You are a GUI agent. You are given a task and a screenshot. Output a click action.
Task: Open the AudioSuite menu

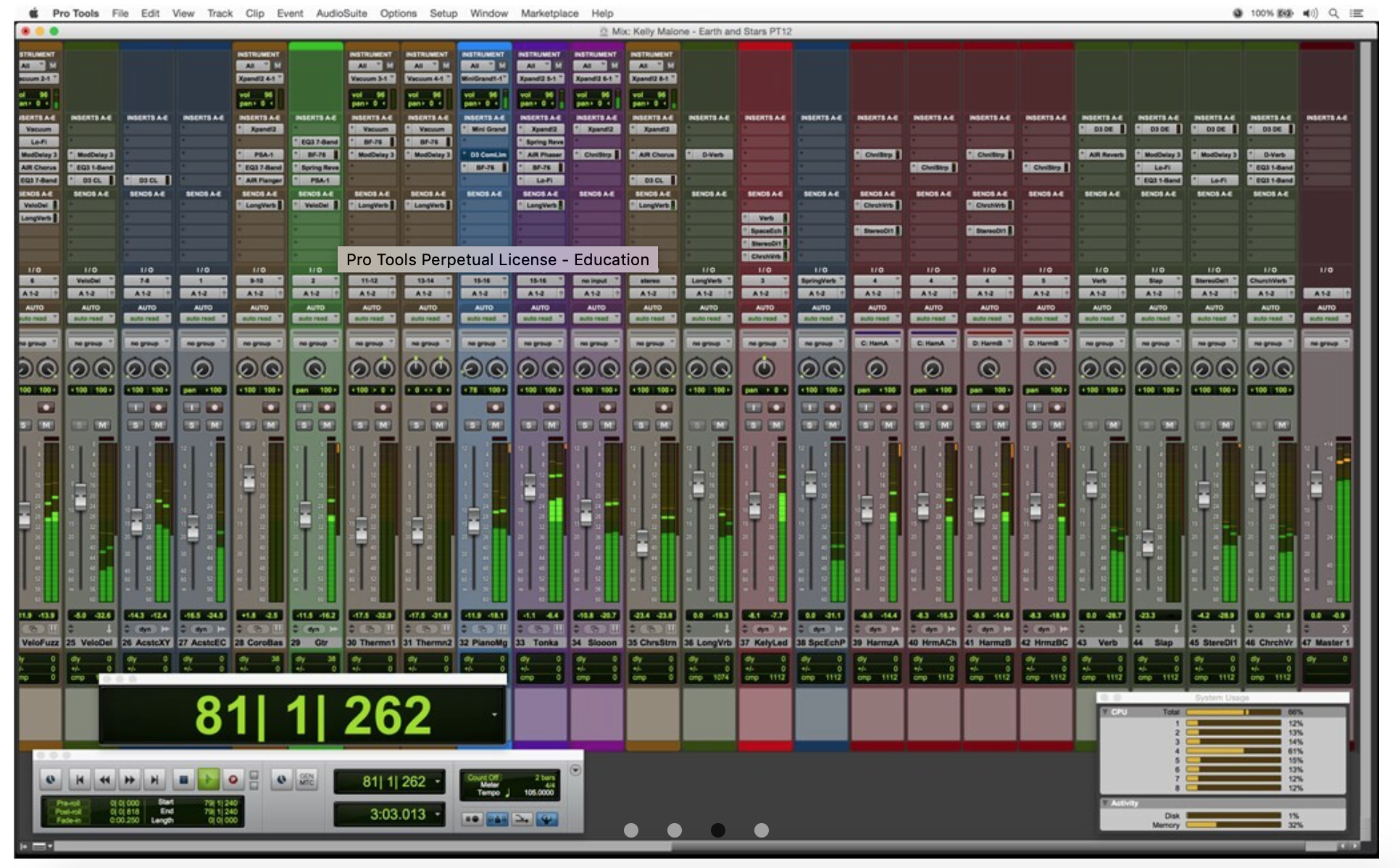(x=341, y=13)
